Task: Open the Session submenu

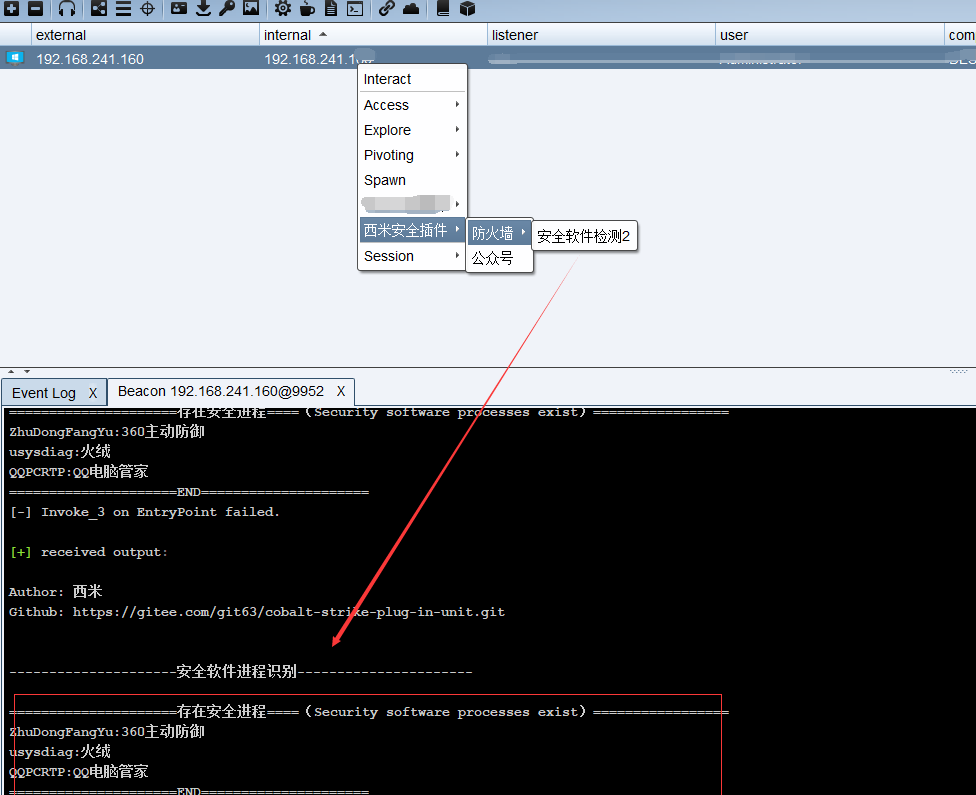Action: [x=412, y=256]
